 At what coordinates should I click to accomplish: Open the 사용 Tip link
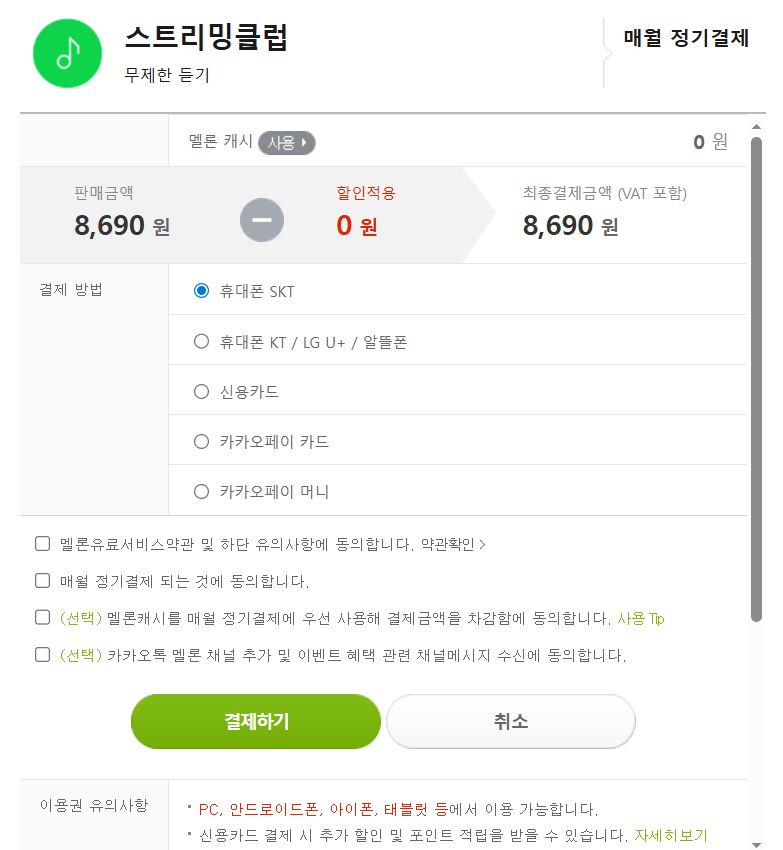click(640, 619)
